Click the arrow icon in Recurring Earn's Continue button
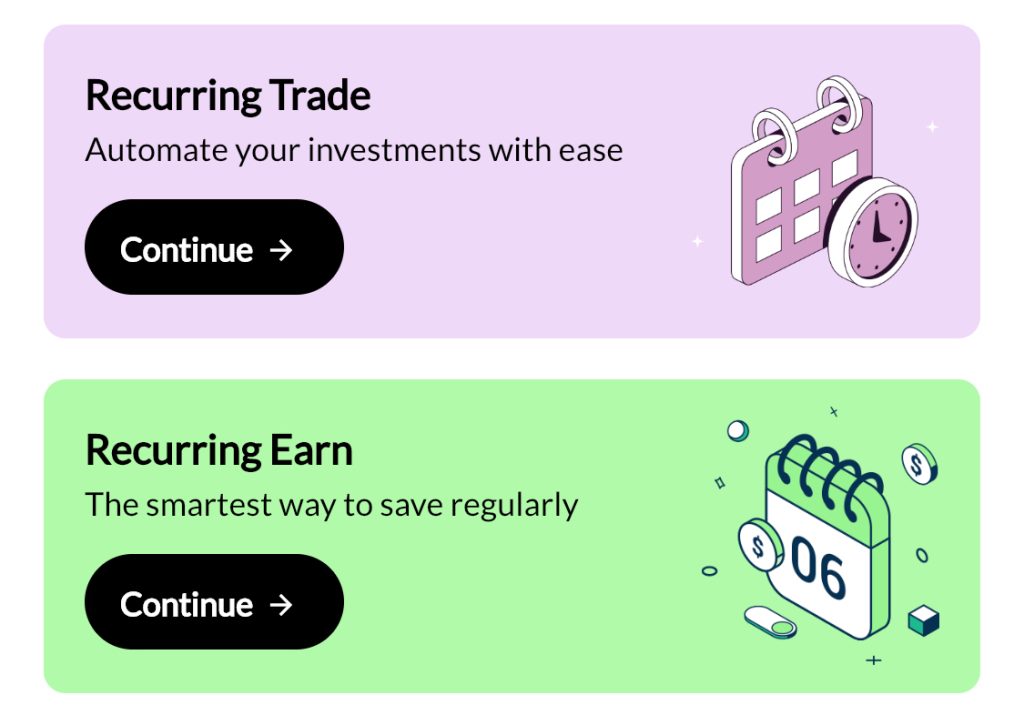1024x705 pixels. [x=281, y=604]
